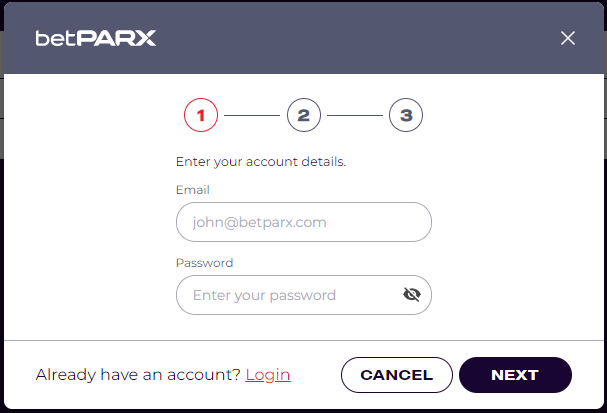Jump to step 2 circle indicator

tap(304, 115)
